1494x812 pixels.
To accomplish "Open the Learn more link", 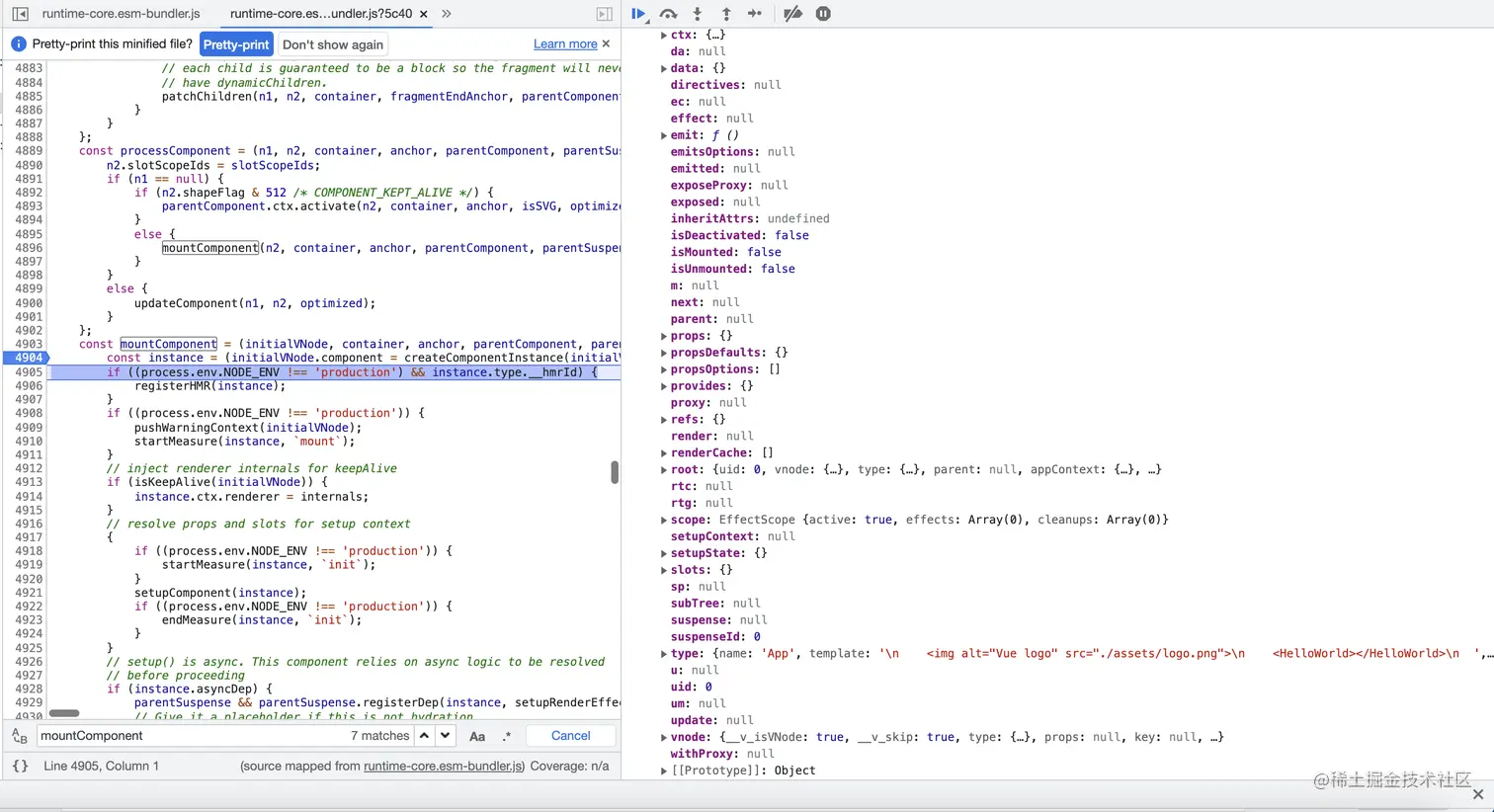I will [565, 44].
